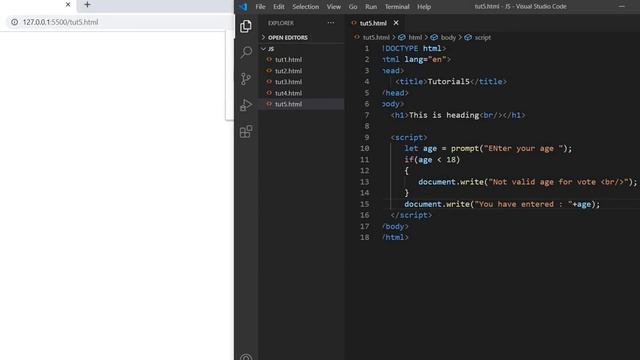Click the Visual Studio Code logo icon

click(x=243, y=7)
